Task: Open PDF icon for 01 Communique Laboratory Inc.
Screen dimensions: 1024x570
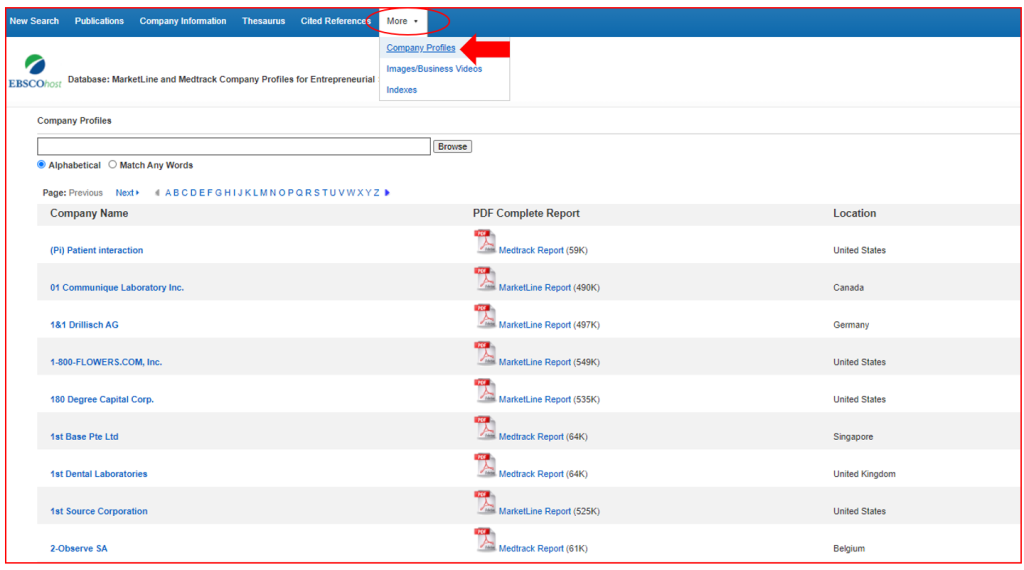Action: coord(485,279)
